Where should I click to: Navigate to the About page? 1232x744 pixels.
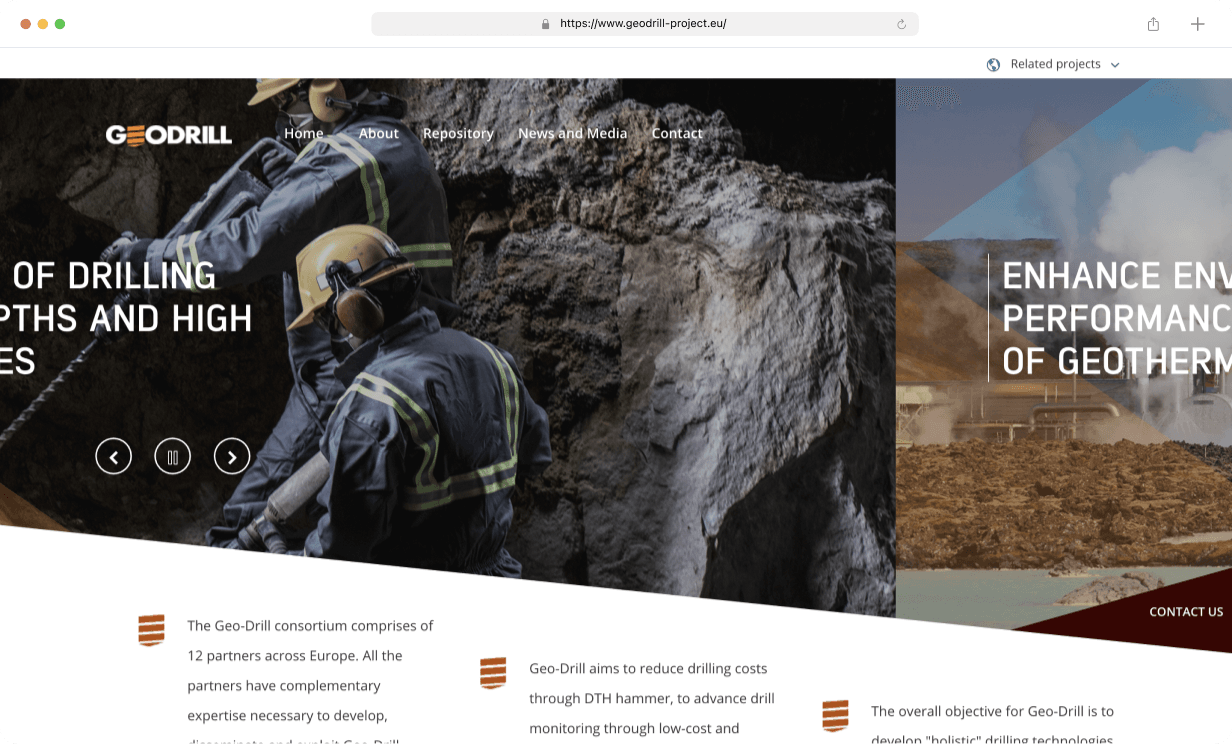point(379,133)
